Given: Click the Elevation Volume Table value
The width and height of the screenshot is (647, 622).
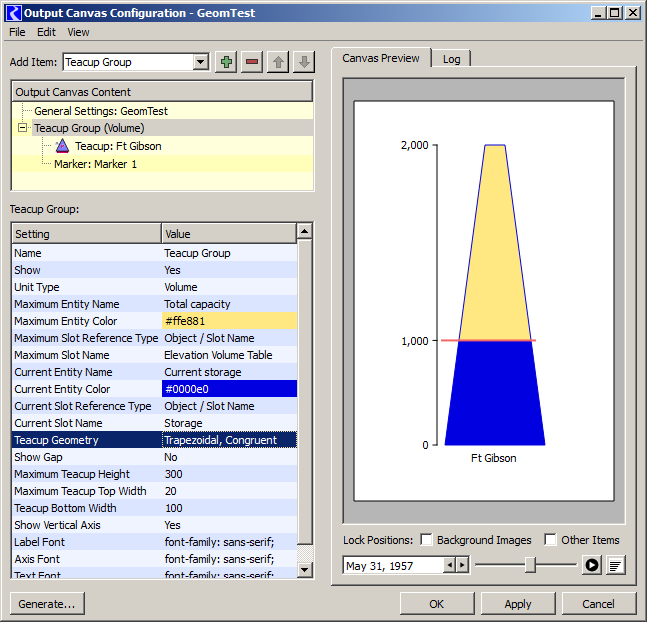Looking at the screenshot, I should [229, 355].
